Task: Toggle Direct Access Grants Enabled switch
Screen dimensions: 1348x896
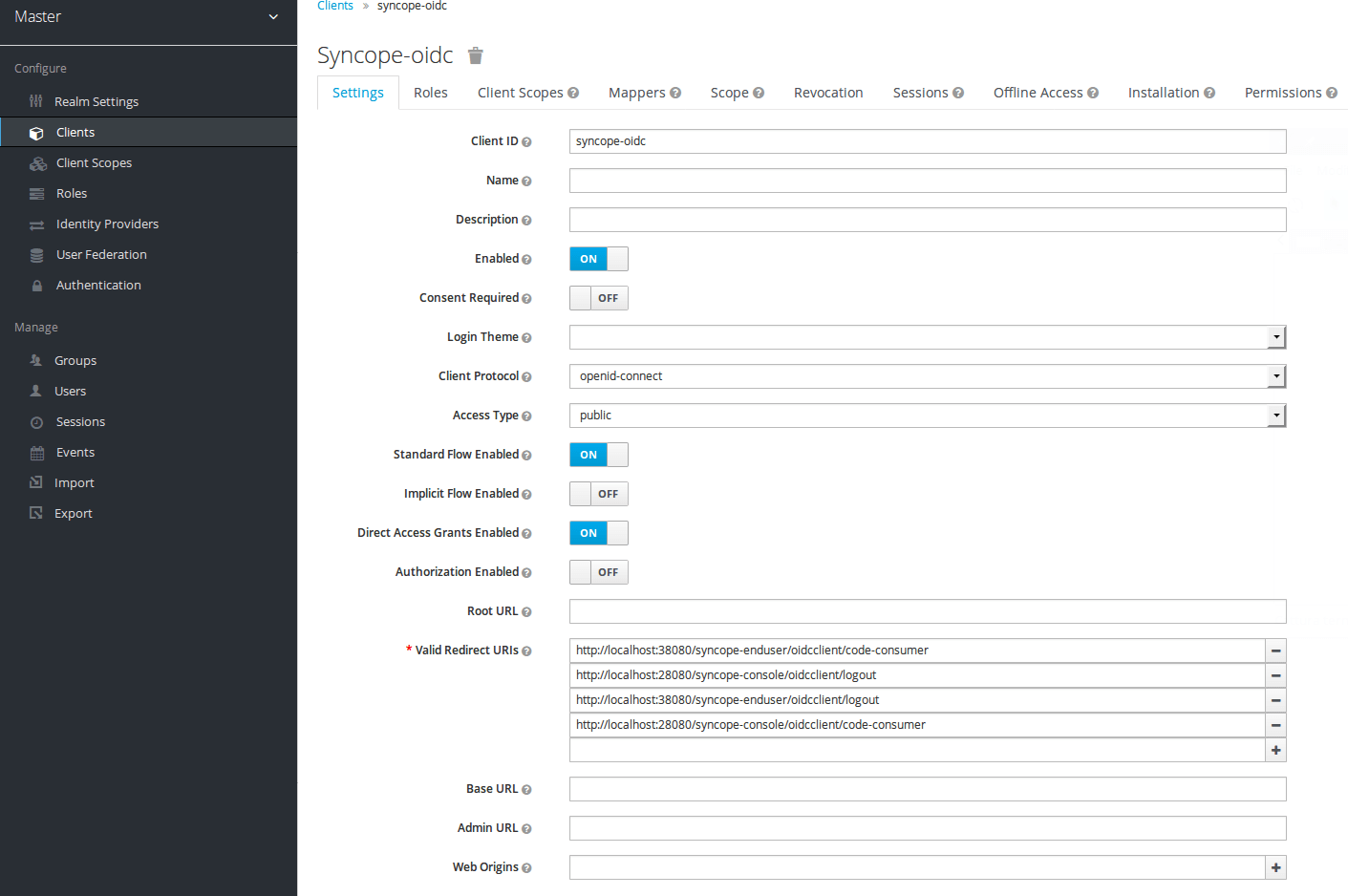Action: pyautogui.click(x=599, y=533)
